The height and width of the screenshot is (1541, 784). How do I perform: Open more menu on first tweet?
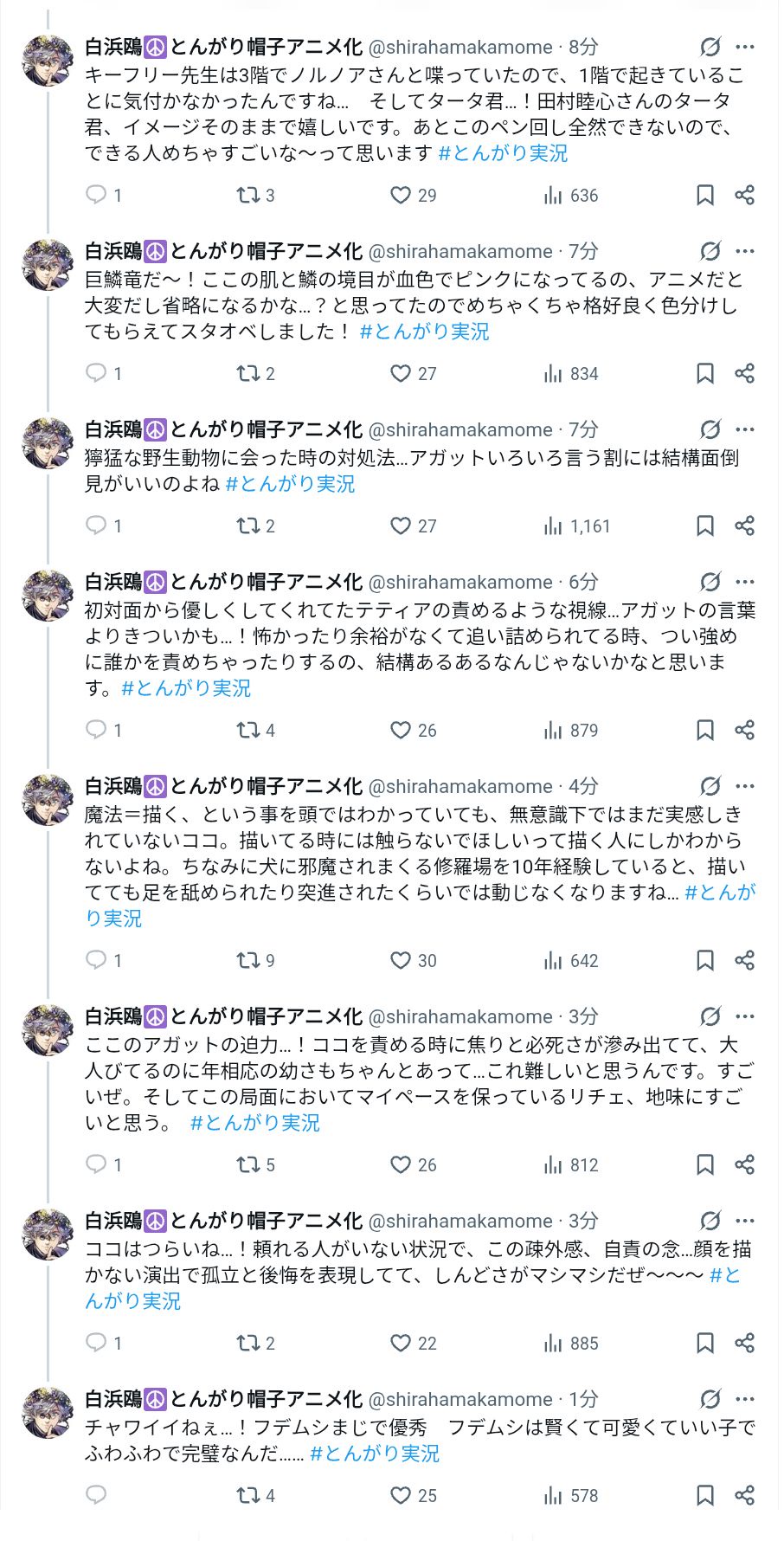[744, 47]
